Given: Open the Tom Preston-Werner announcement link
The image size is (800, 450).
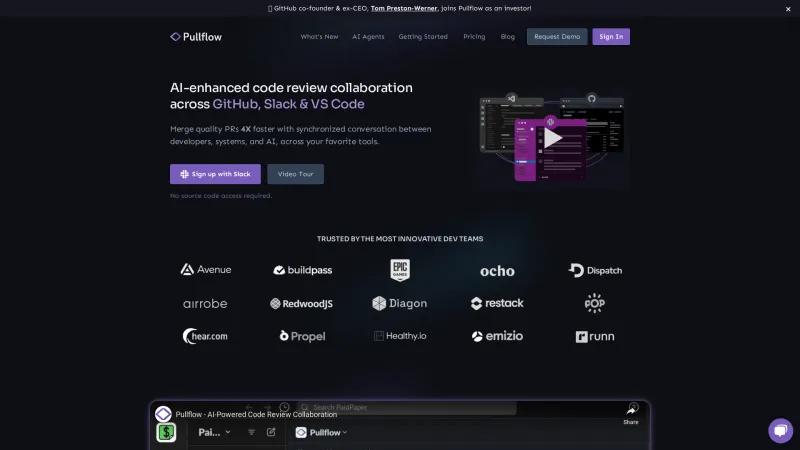Looking at the screenshot, I should coord(404,8).
